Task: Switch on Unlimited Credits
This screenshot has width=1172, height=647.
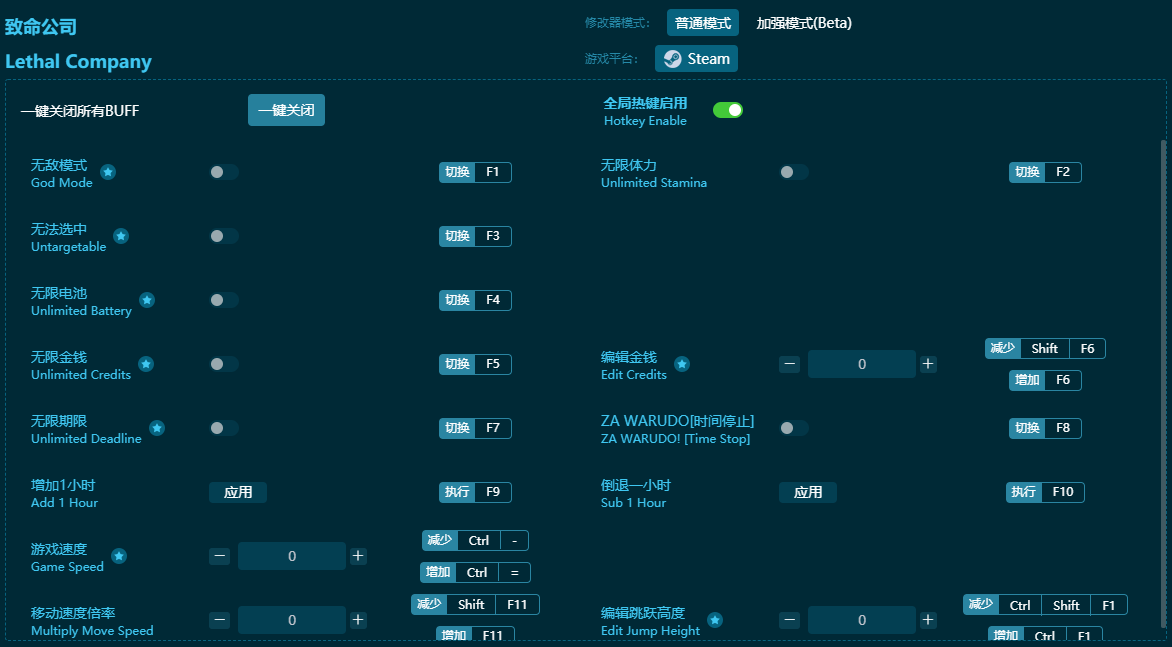Action: [223, 364]
